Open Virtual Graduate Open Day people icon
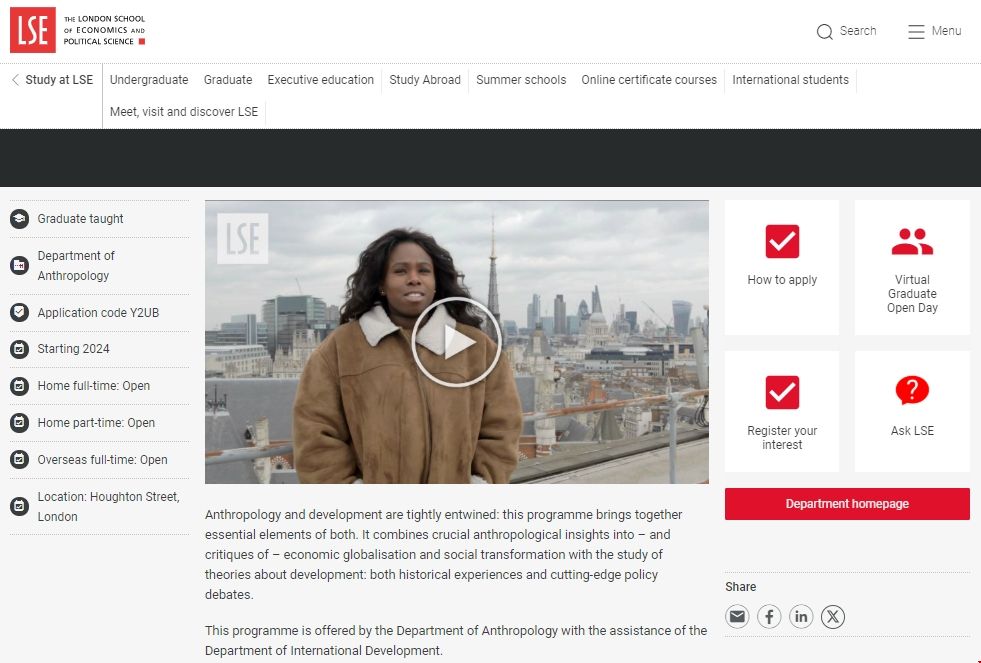The width and height of the screenshot is (981, 663). pyautogui.click(x=912, y=241)
